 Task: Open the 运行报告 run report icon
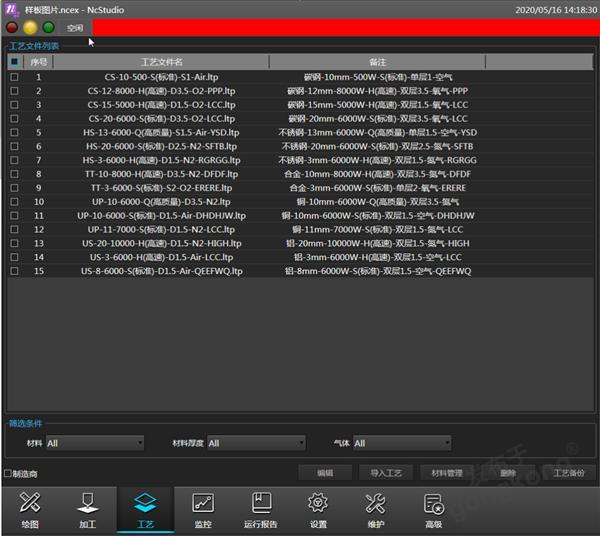(x=261, y=509)
